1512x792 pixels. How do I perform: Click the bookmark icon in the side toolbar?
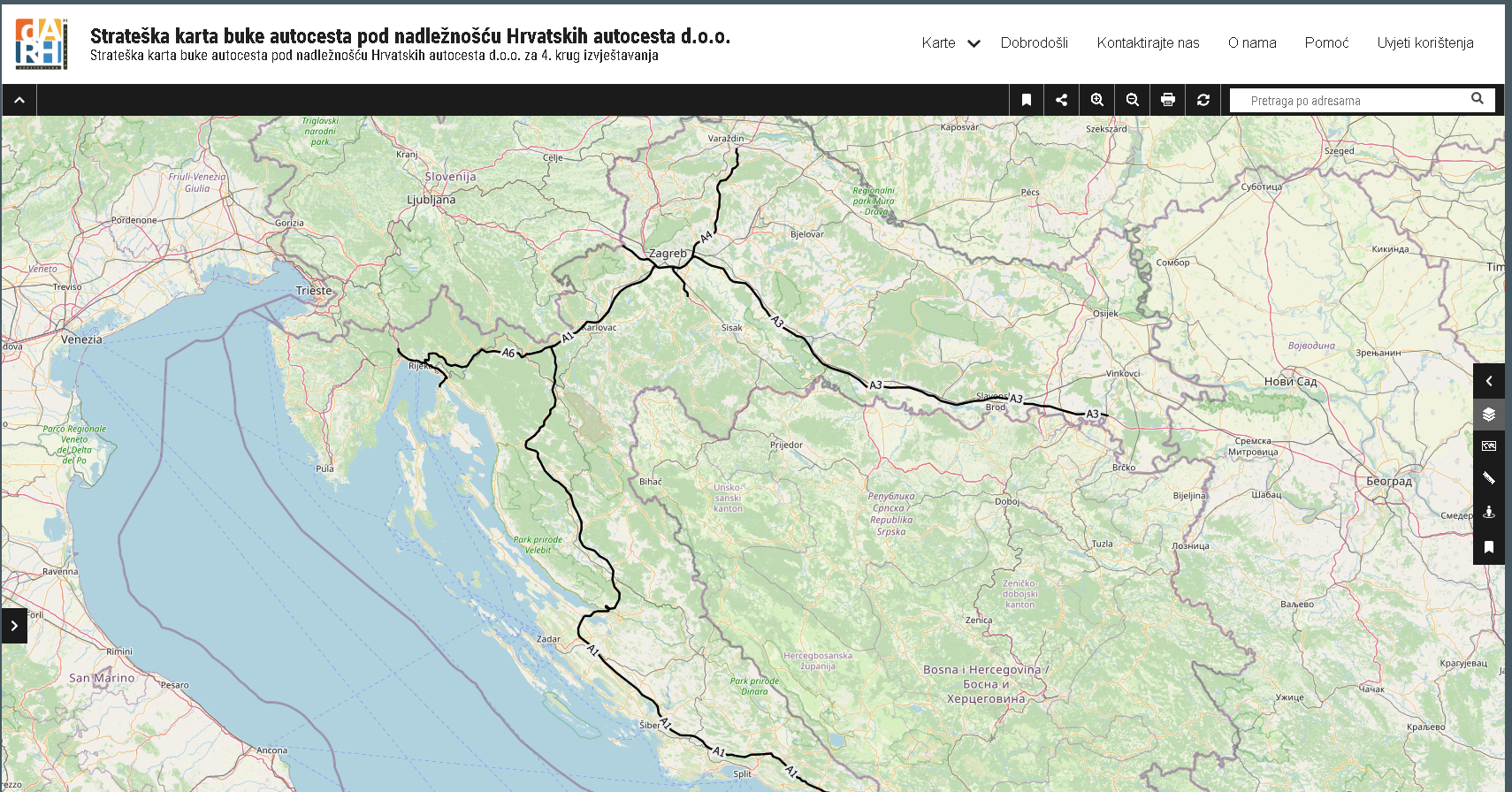pos(1489,547)
